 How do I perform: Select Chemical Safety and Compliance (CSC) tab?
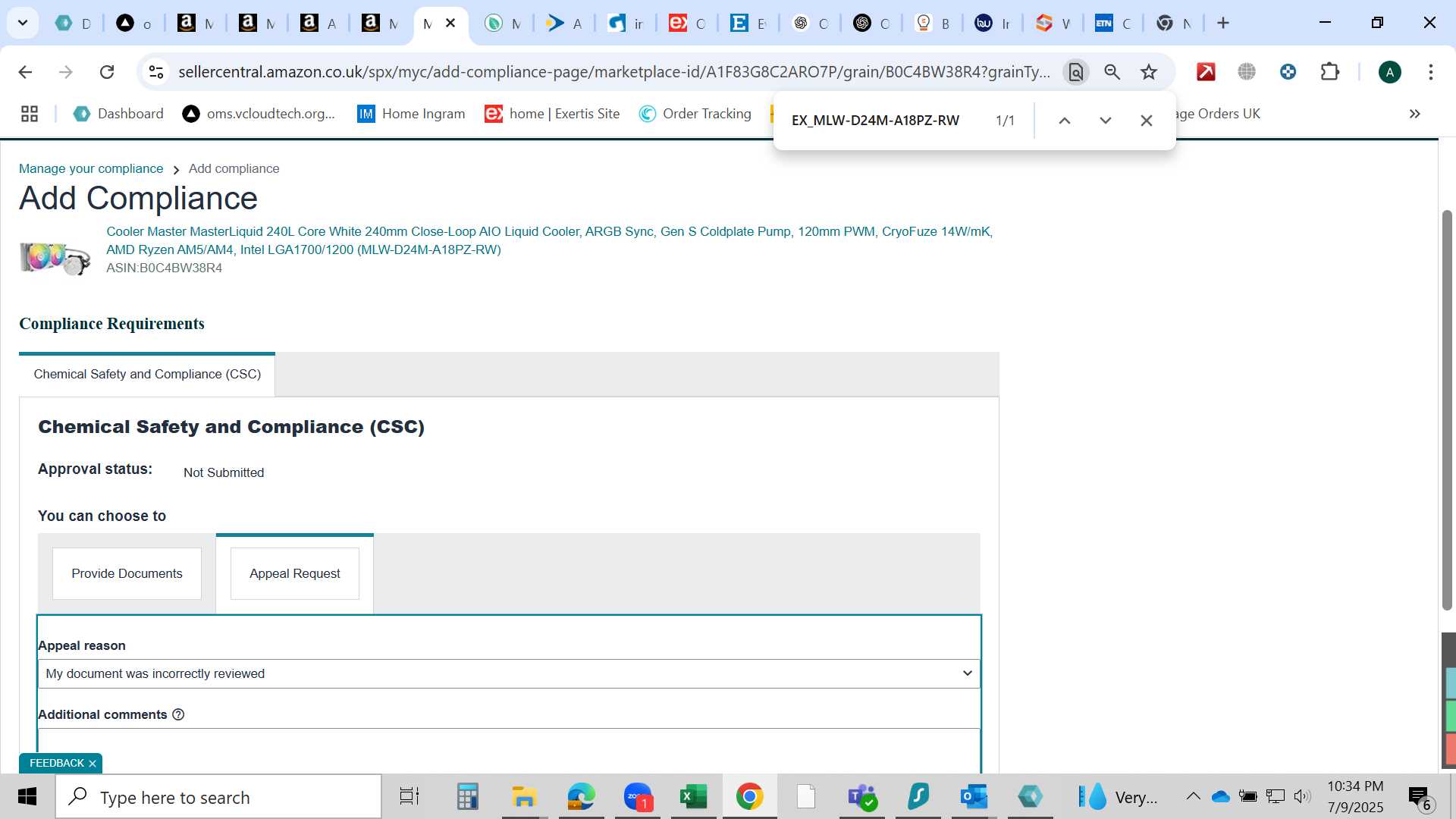(x=147, y=375)
